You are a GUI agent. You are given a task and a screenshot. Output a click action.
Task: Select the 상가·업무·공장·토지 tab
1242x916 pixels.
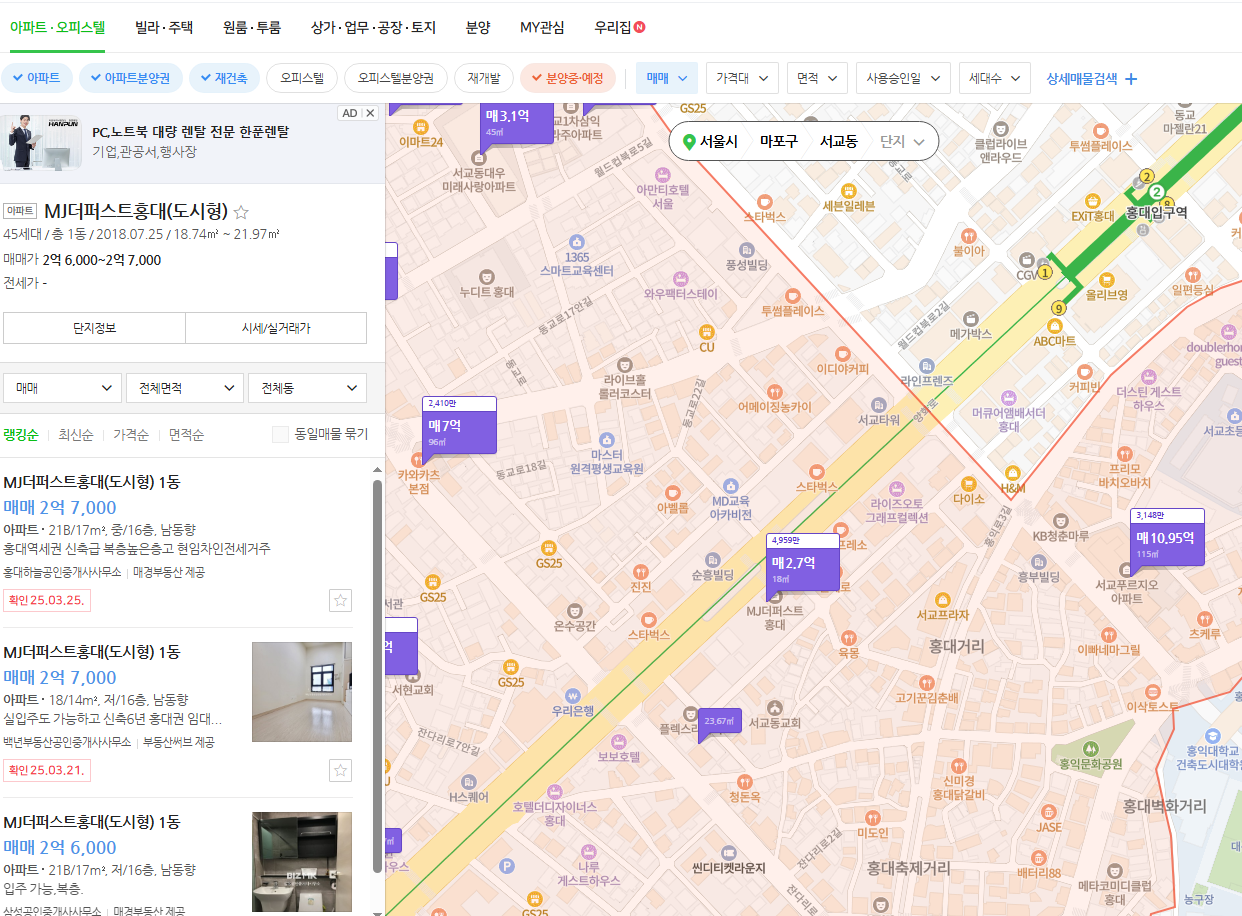(x=374, y=28)
